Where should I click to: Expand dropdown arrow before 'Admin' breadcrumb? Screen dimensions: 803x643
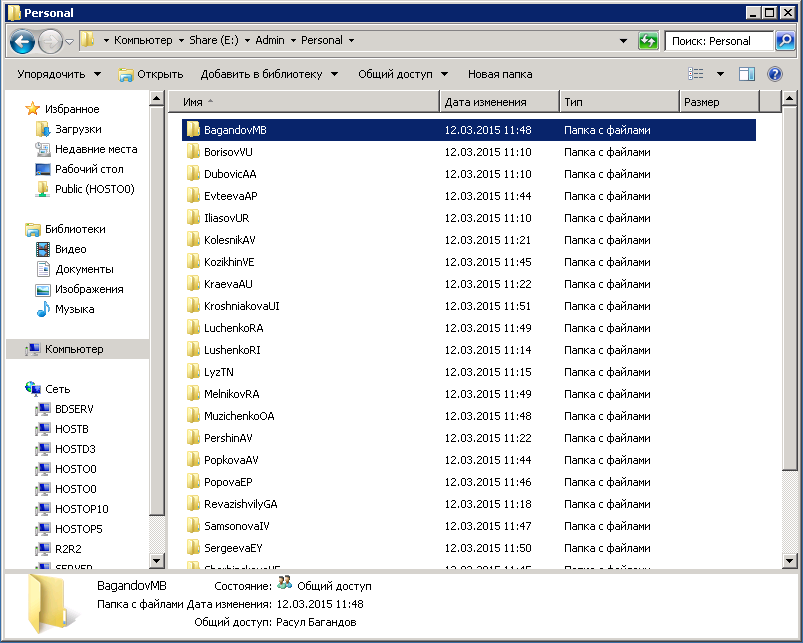pos(247,40)
